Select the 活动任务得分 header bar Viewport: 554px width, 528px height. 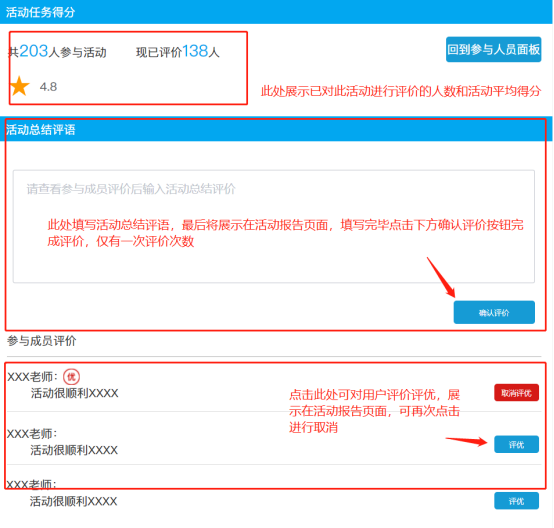(x=276, y=12)
